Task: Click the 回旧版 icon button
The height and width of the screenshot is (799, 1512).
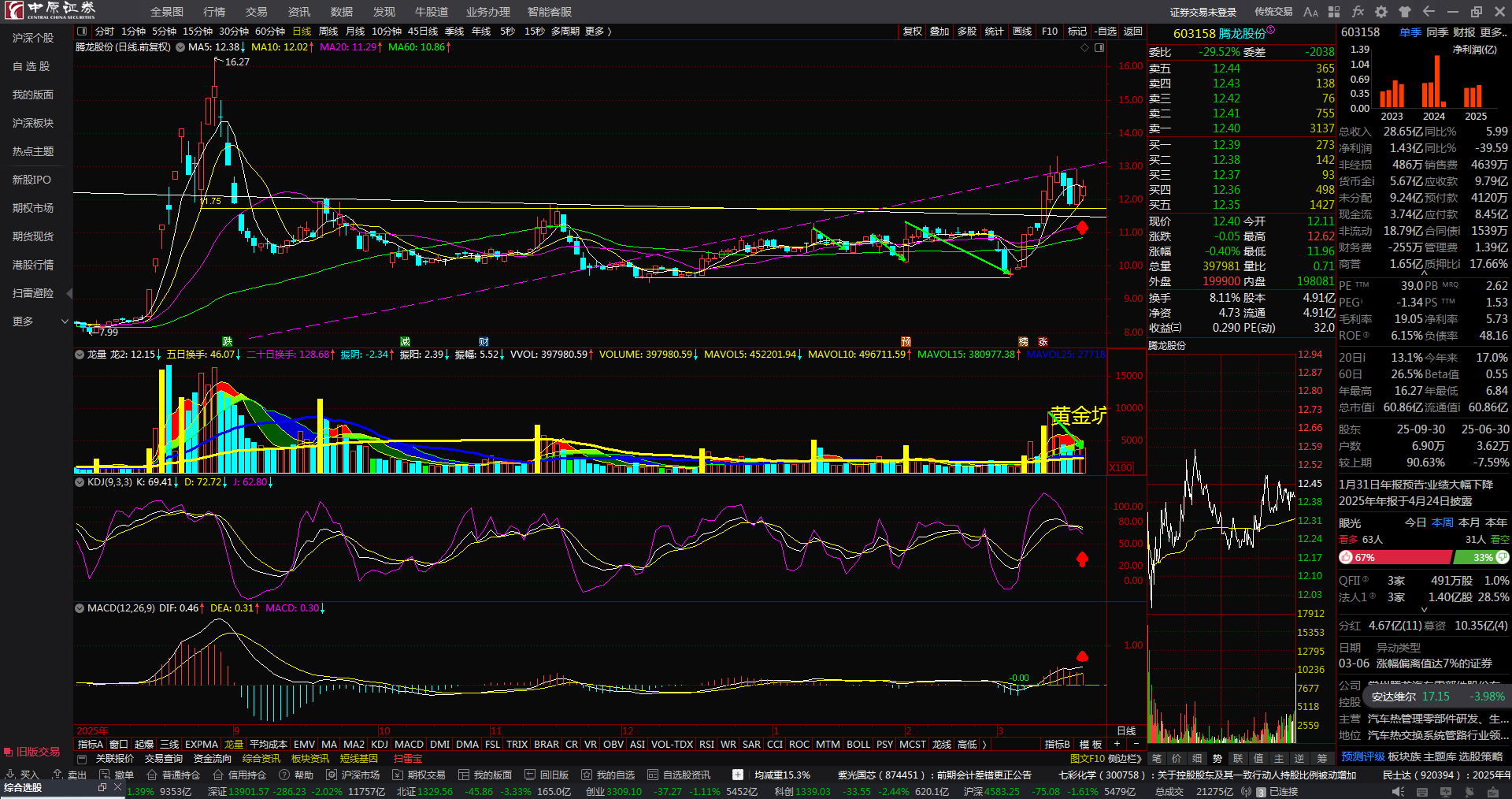Action: tap(547, 775)
